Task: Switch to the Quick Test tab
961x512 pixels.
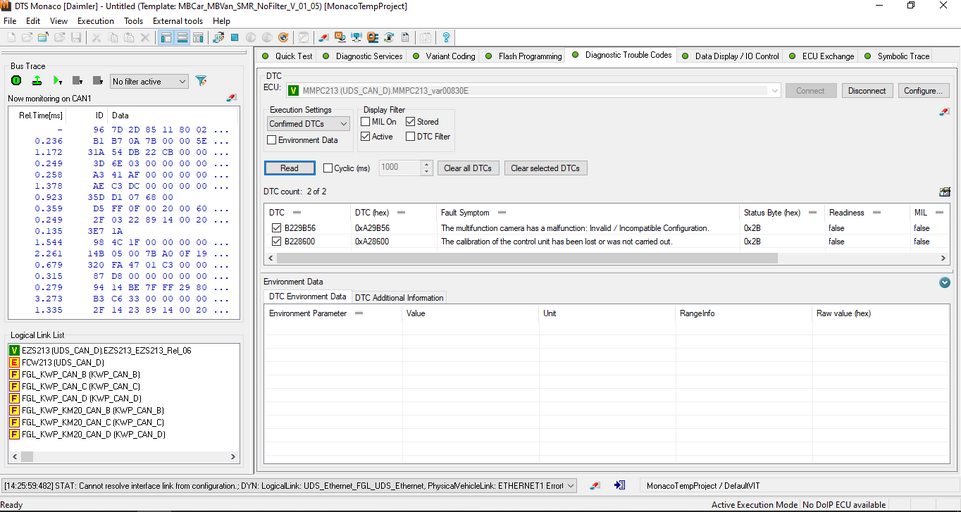Action: 287,56
